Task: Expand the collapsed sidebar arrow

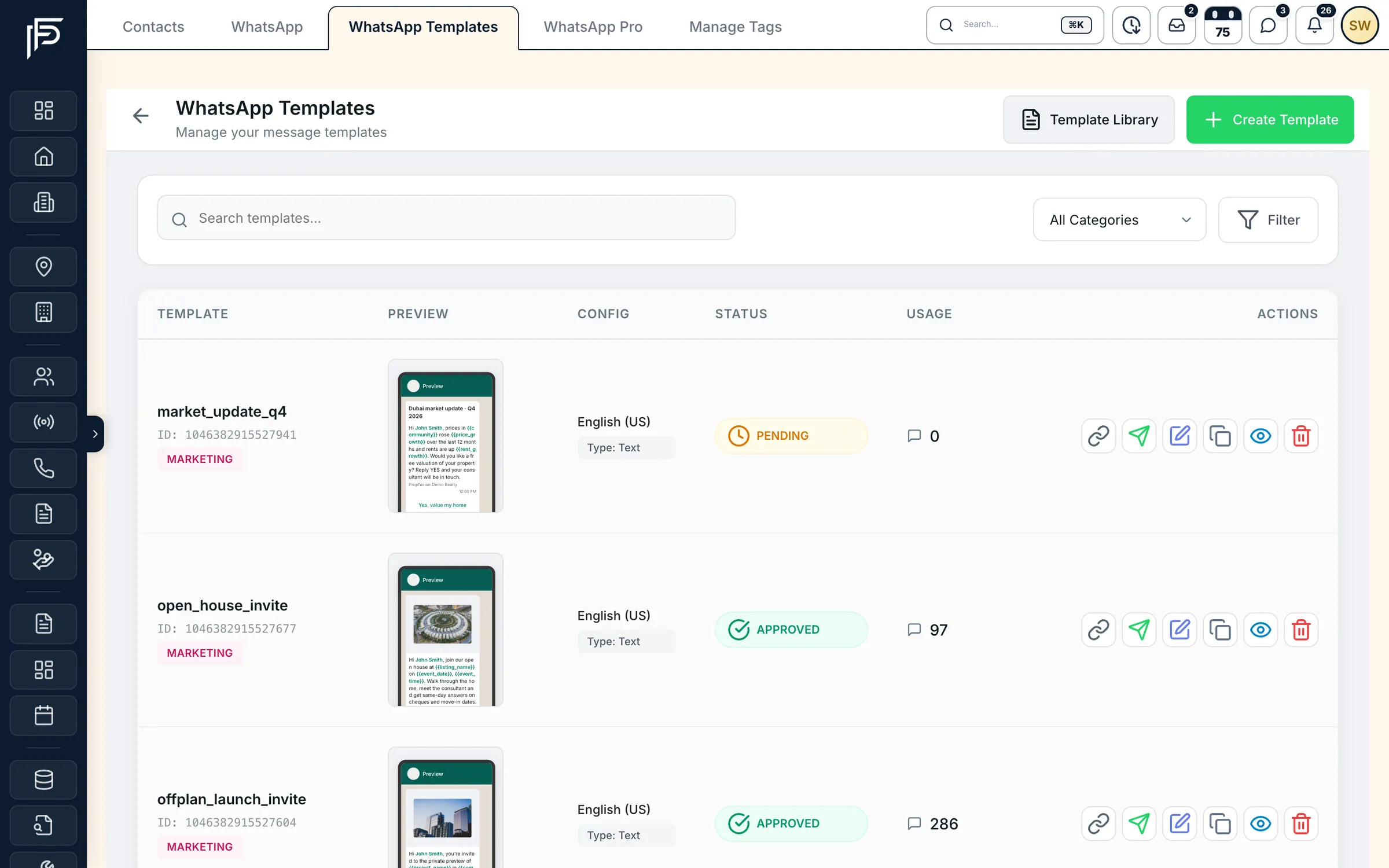Action: (x=95, y=433)
